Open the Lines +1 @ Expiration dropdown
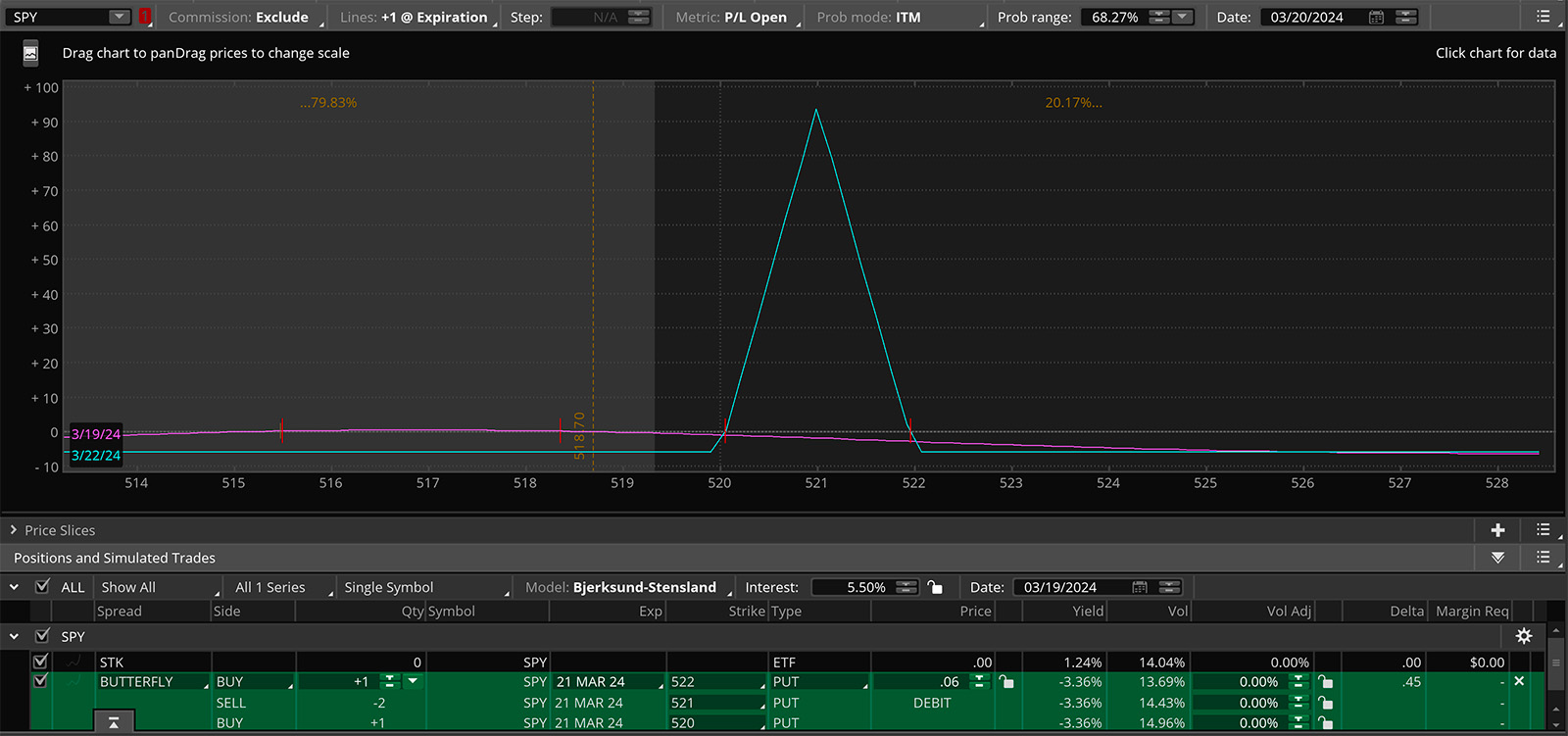The image size is (1568, 736). pos(418,17)
